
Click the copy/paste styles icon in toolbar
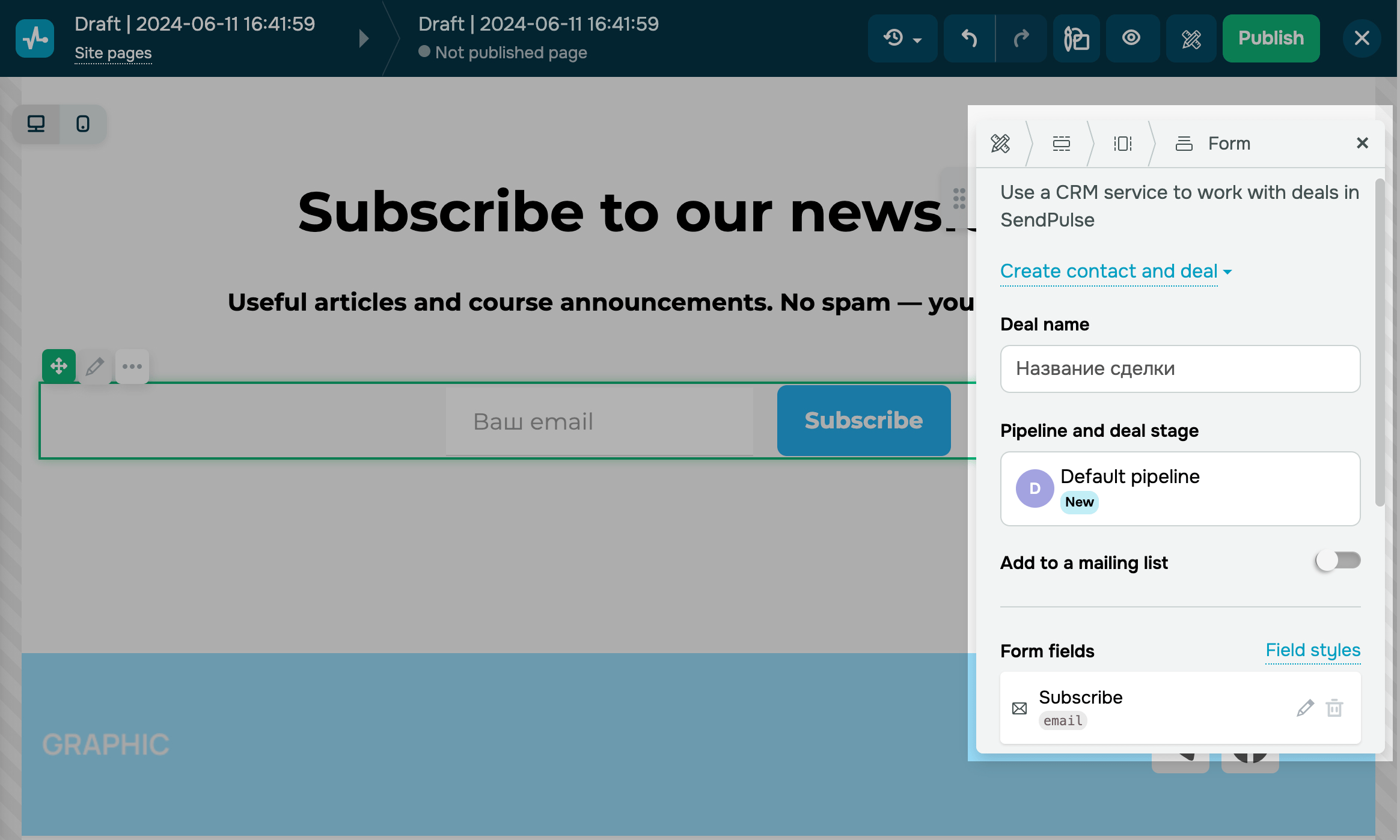pos(1076,38)
